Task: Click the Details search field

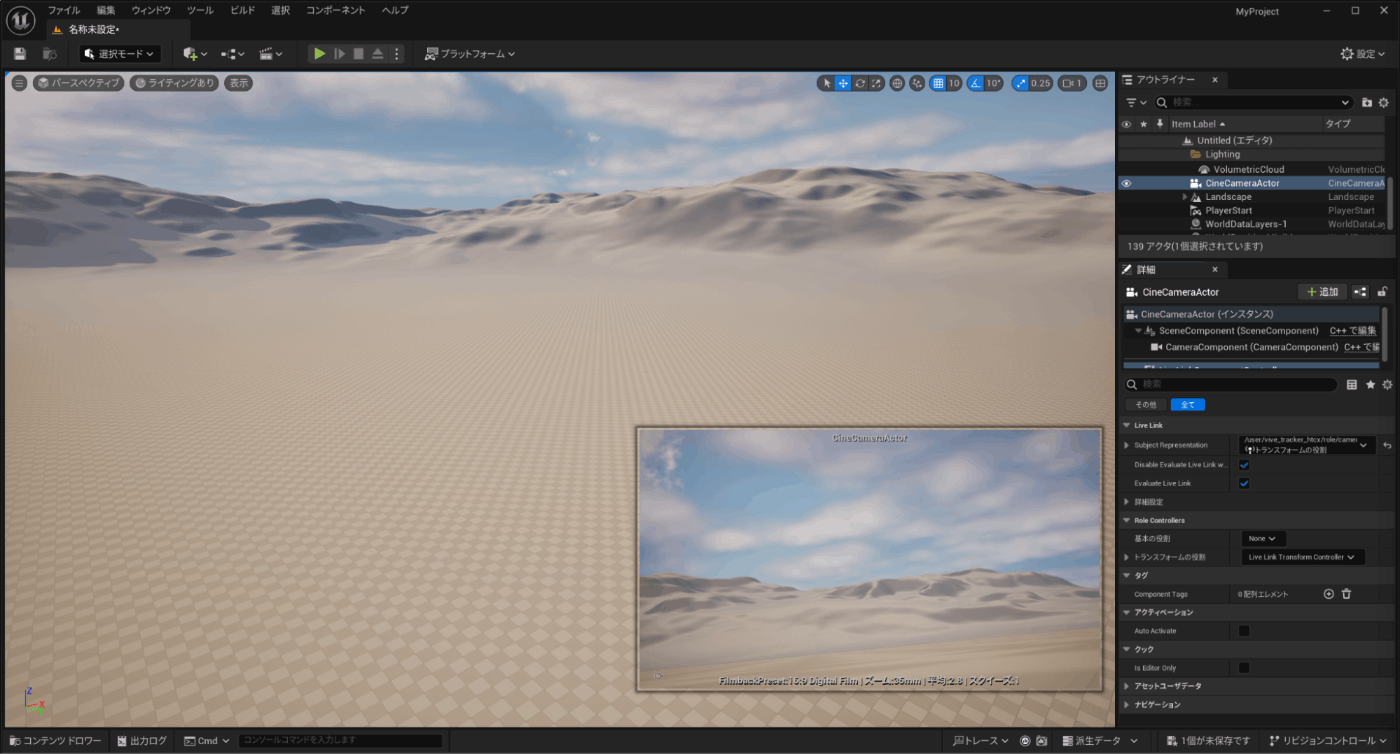Action: 1230,384
